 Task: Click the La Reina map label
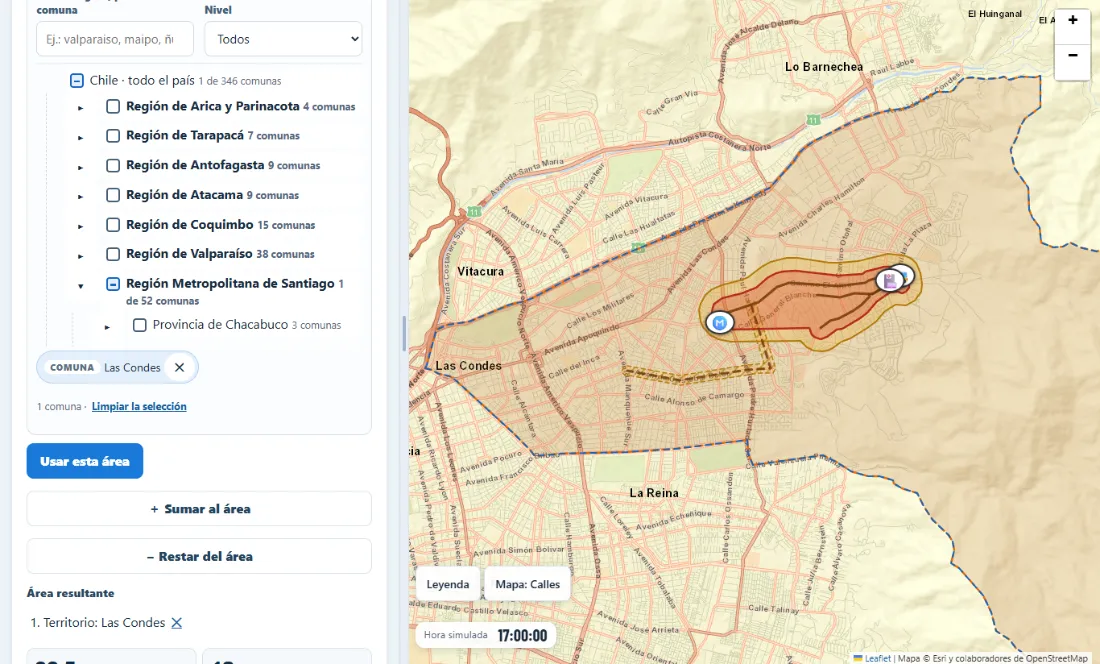pyautogui.click(x=654, y=493)
